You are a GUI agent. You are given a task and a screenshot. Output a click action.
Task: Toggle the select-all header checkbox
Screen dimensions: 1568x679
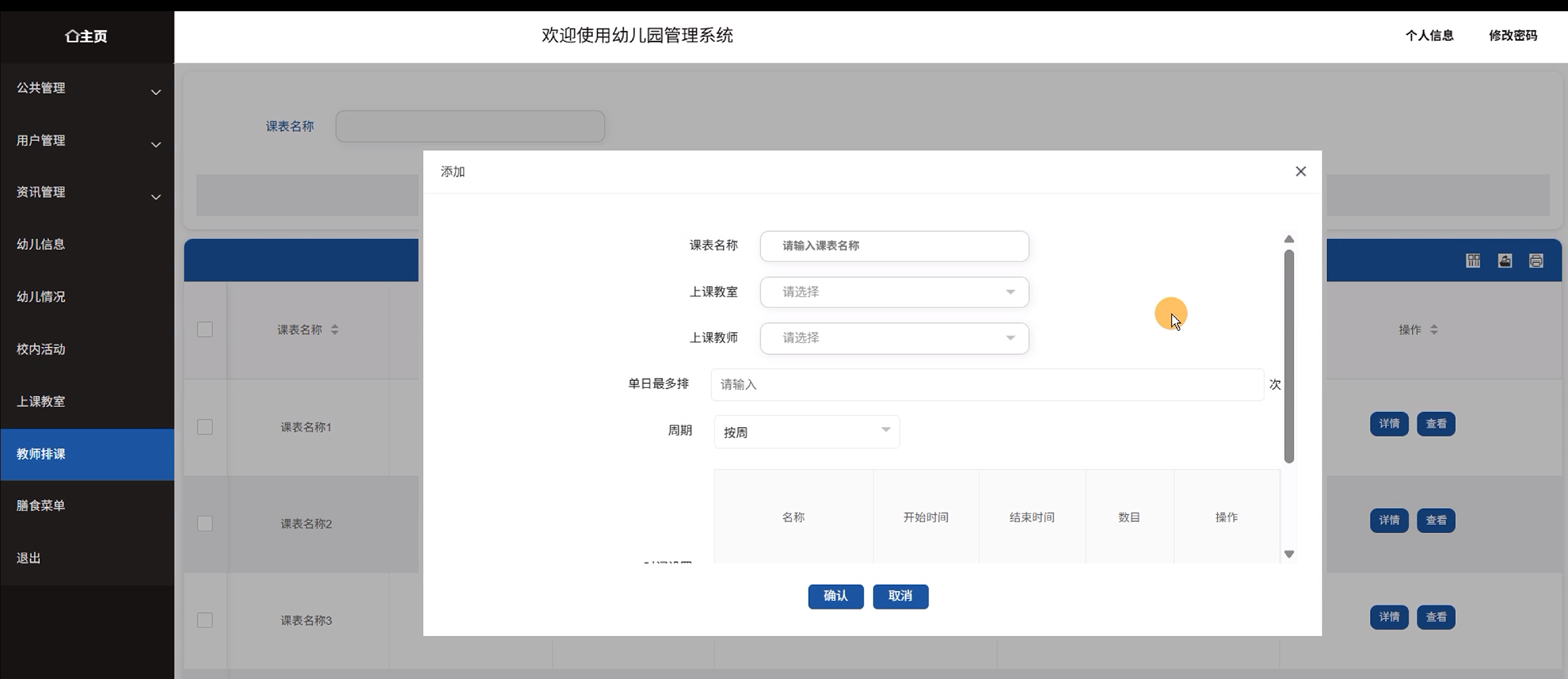pos(204,330)
